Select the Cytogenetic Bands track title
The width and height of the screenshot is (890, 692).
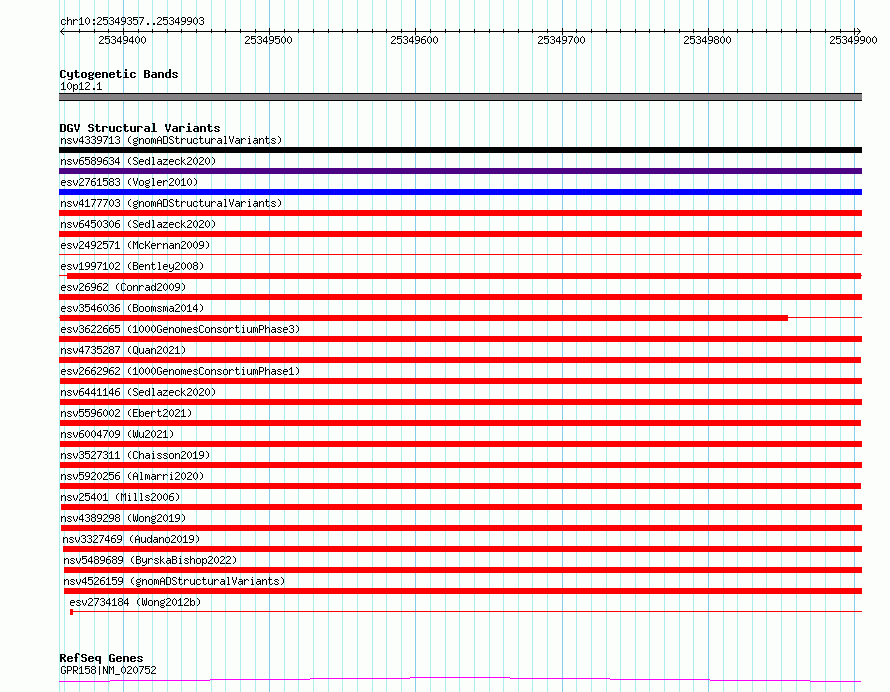pos(119,74)
